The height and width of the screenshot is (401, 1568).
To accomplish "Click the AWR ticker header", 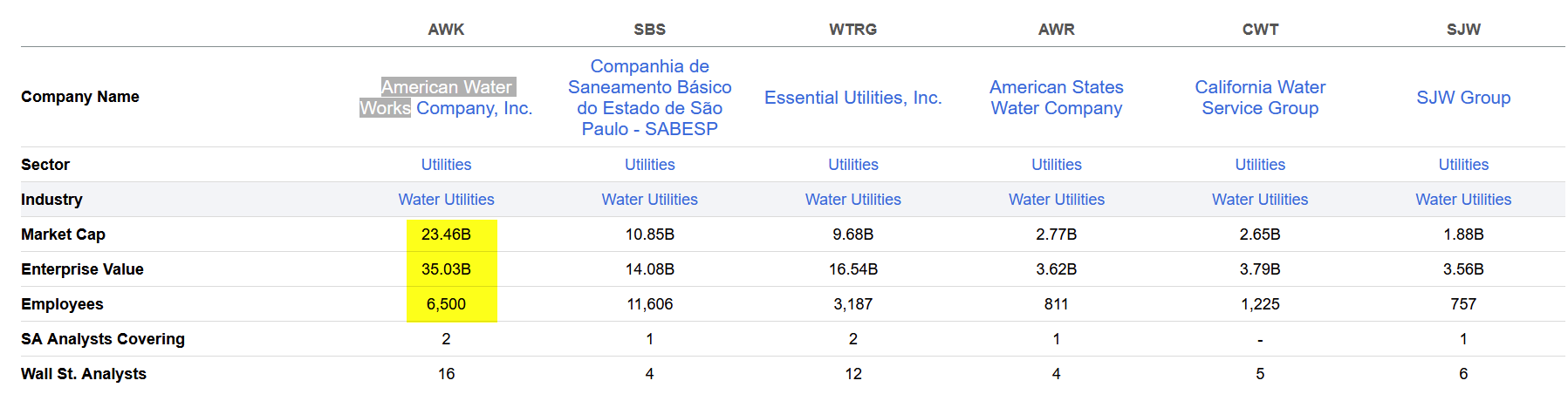I will (1056, 30).
